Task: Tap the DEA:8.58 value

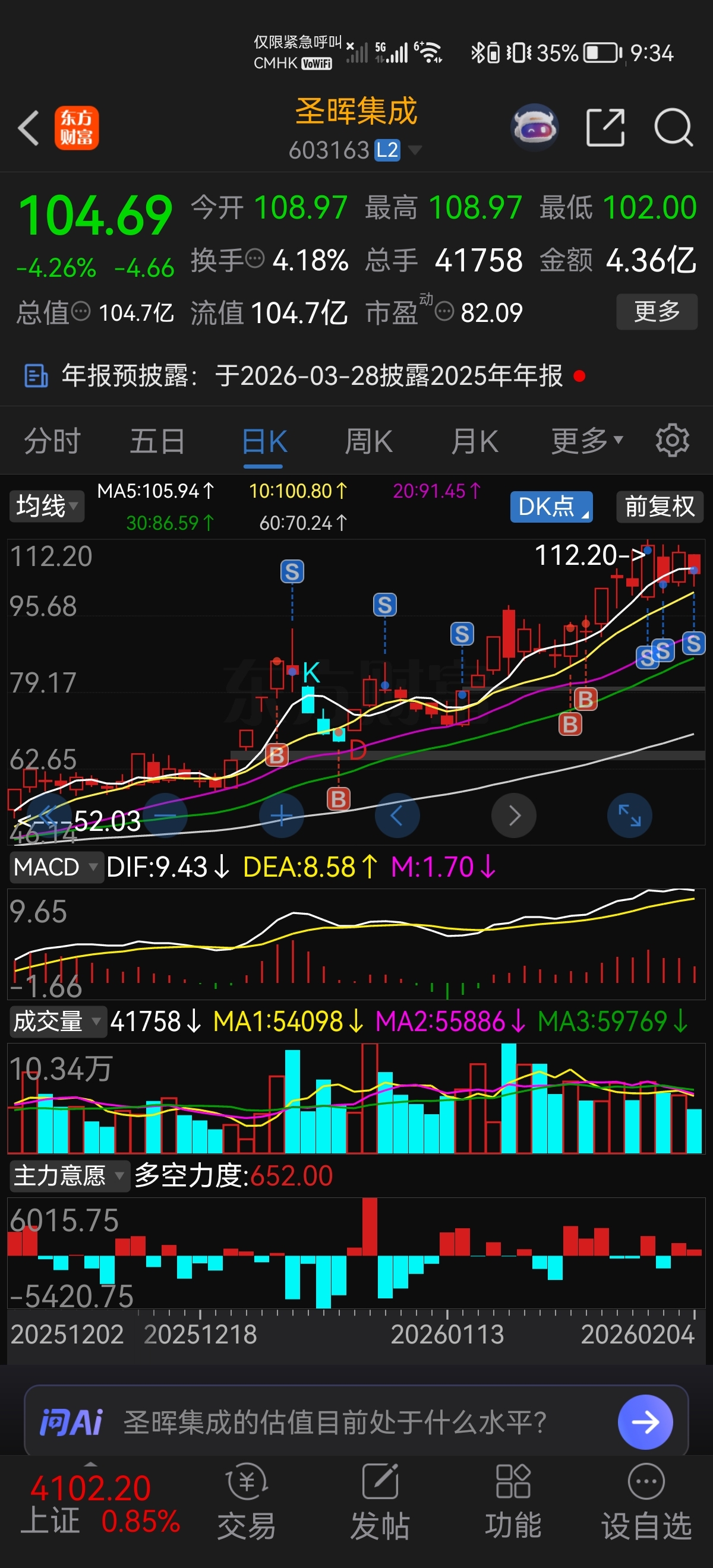Action: (311, 867)
